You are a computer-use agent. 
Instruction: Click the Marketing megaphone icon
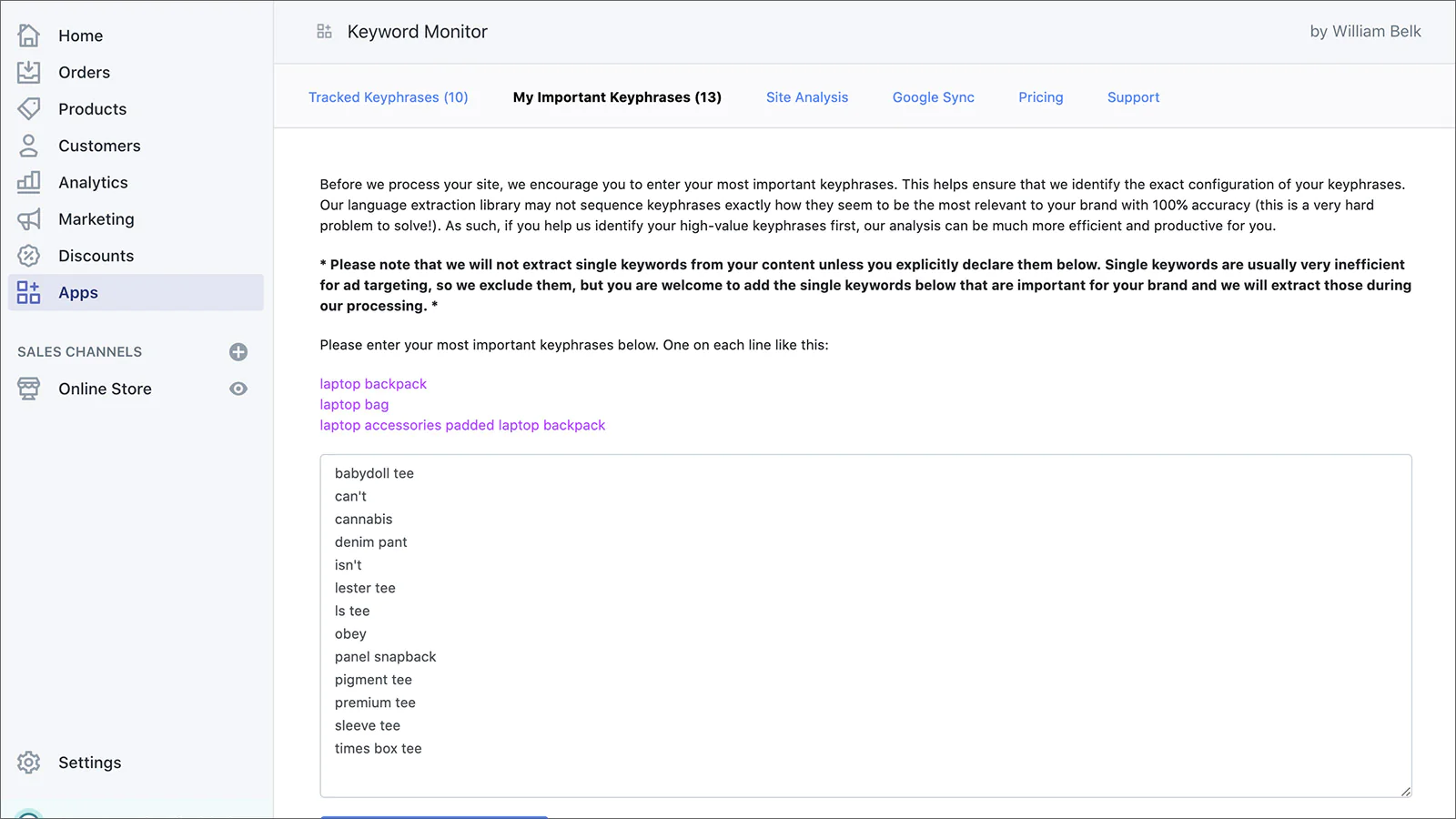click(x=29, y=219)
